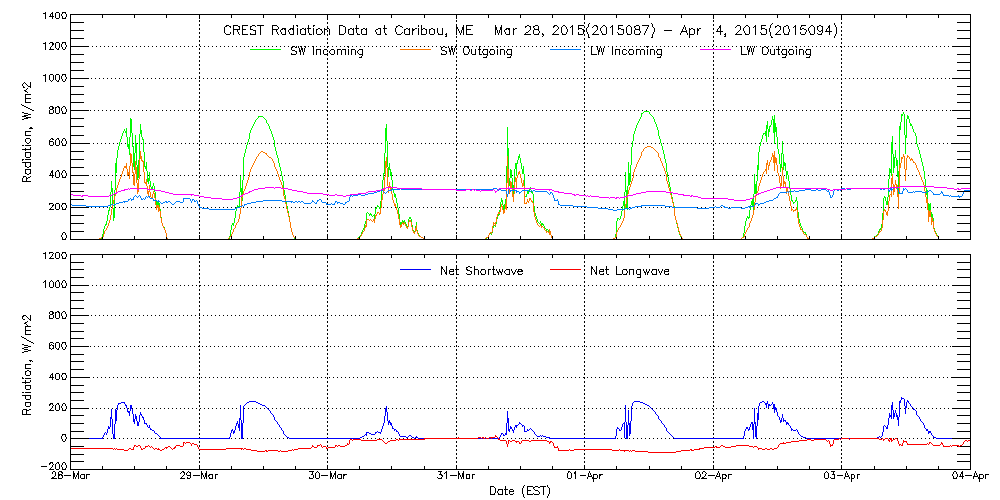This screenshot has width=1000, height=500.
Task: Click the -200 tick on lower y-axis
Action: pos(53,467)
